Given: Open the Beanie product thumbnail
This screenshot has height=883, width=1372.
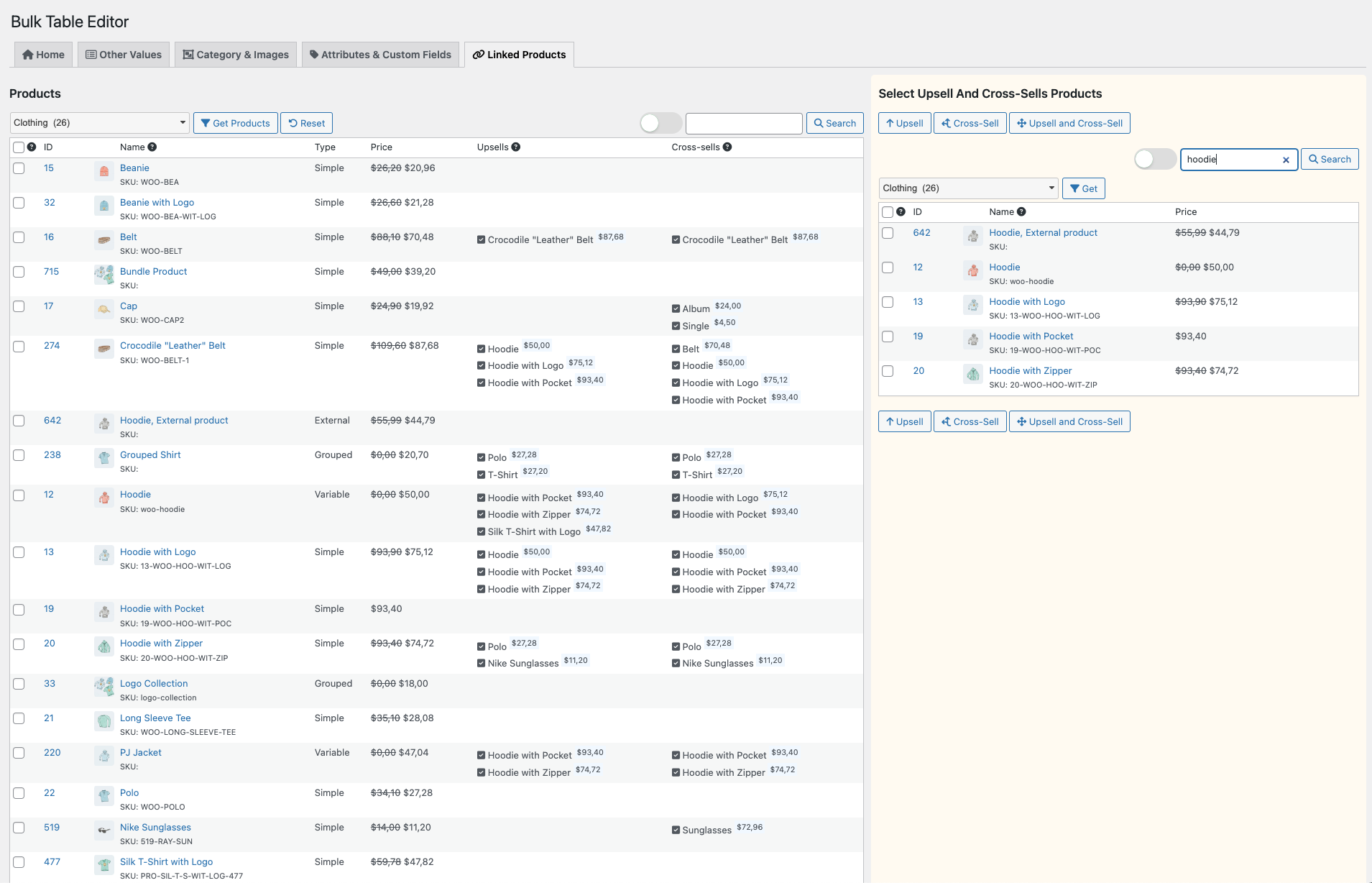Looking at the screenshot, I should pyautogui.click(x=103, y=172).
